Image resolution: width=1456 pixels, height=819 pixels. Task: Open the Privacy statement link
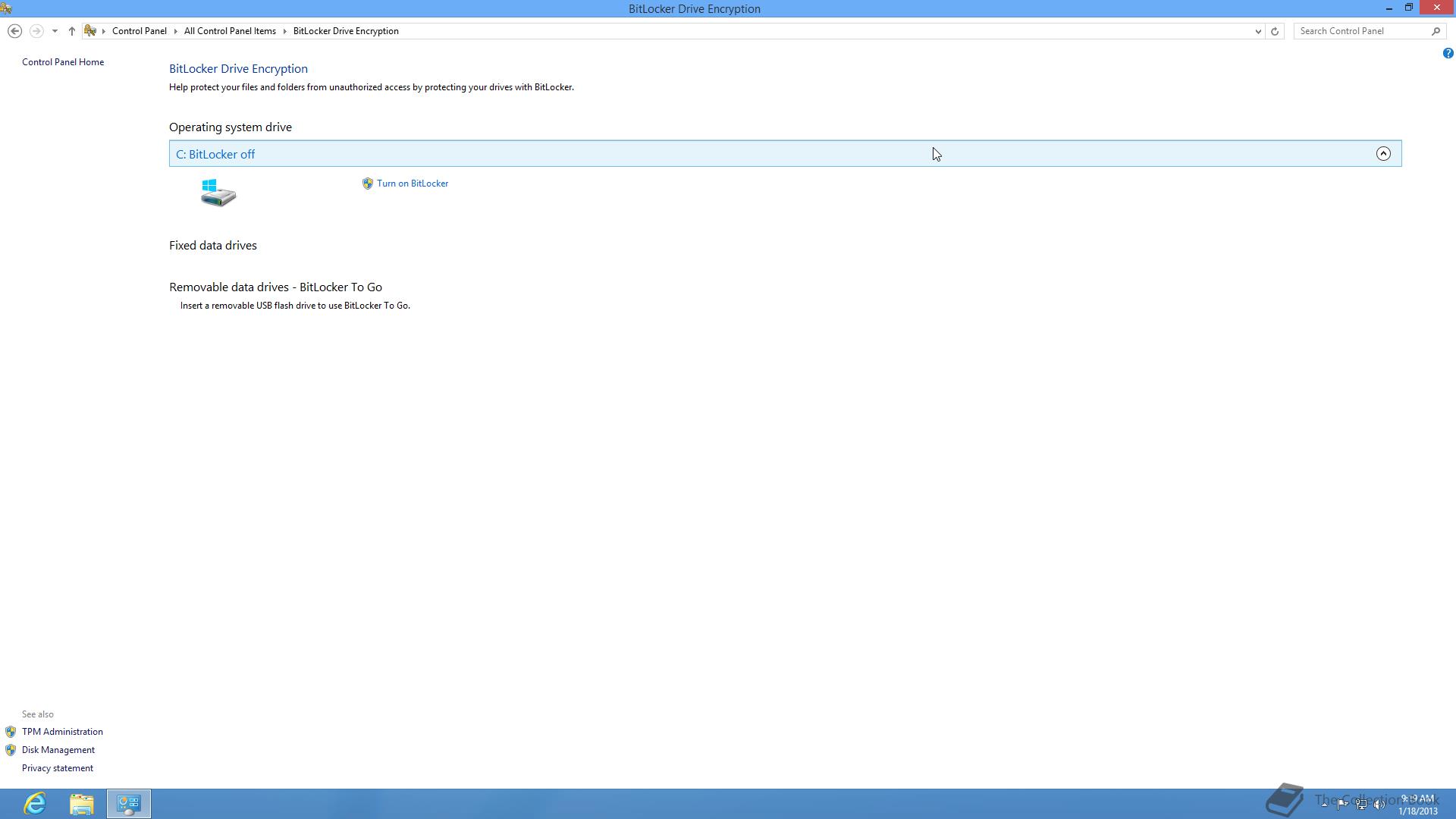pos(58,768)
